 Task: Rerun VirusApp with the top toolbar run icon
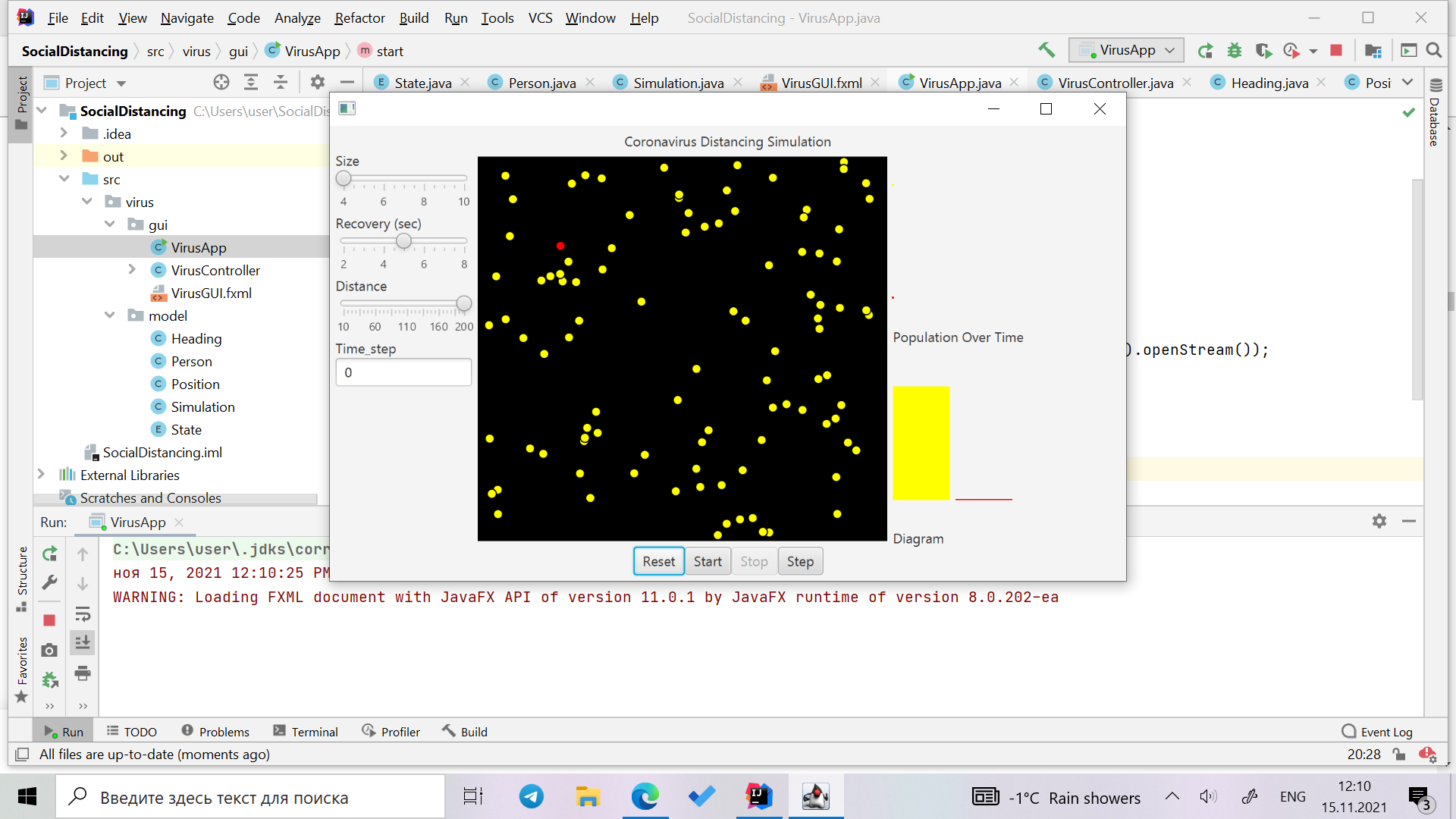point(1205,51)
